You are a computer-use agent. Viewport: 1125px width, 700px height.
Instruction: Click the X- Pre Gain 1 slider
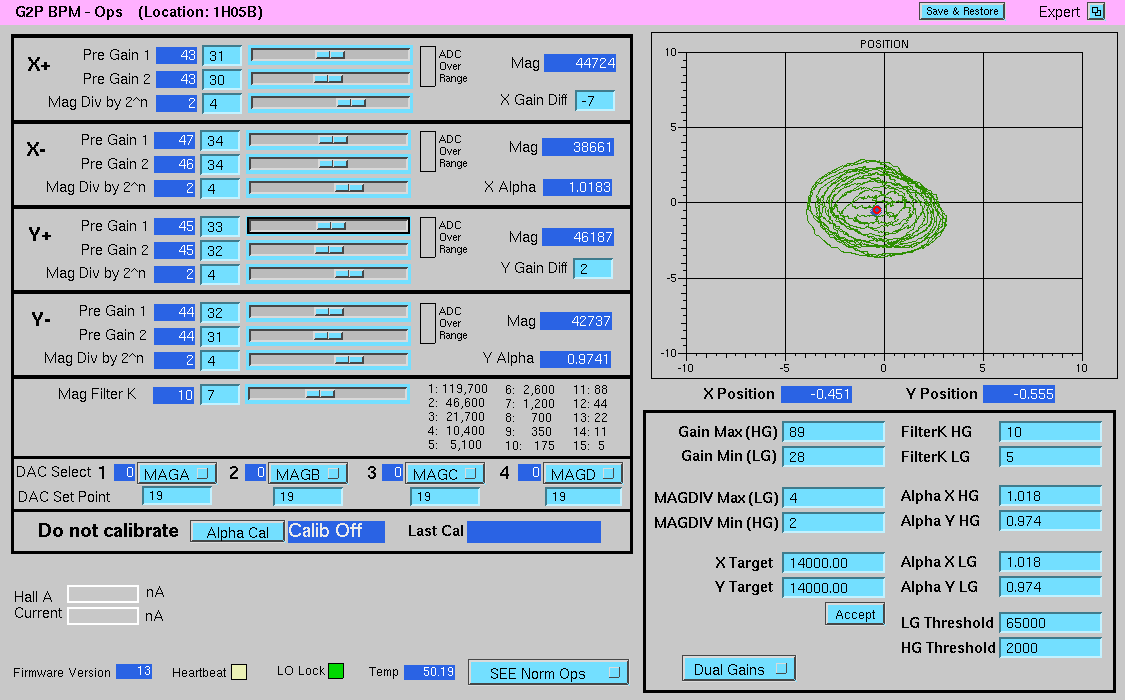pos(329,140)
